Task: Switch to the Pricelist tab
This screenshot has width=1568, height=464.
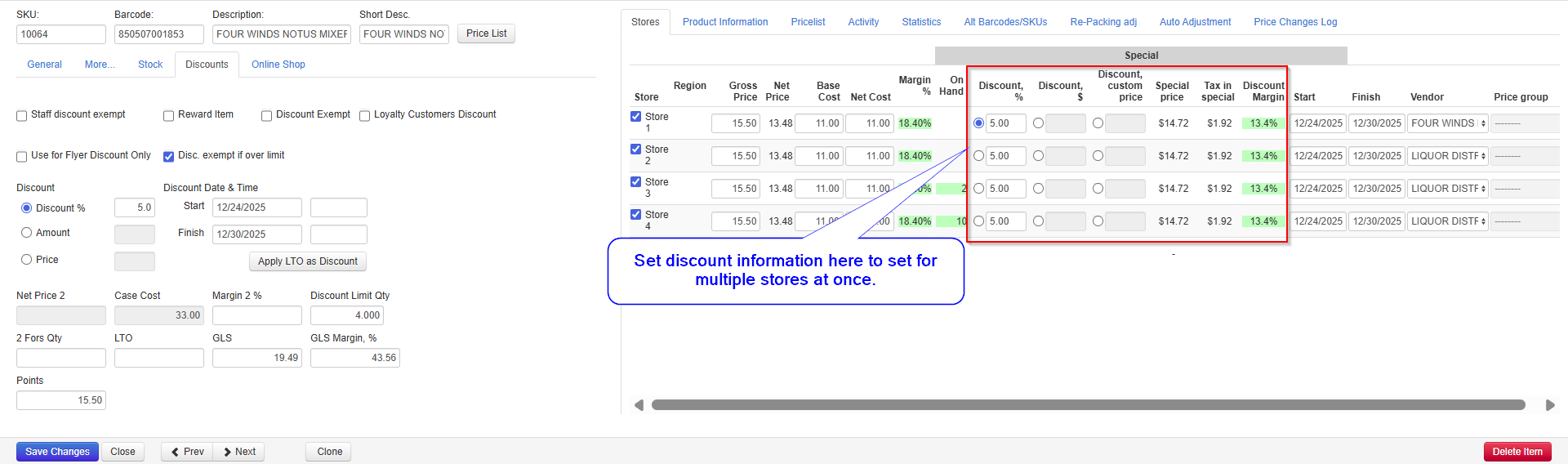Action: click(808, 22)
